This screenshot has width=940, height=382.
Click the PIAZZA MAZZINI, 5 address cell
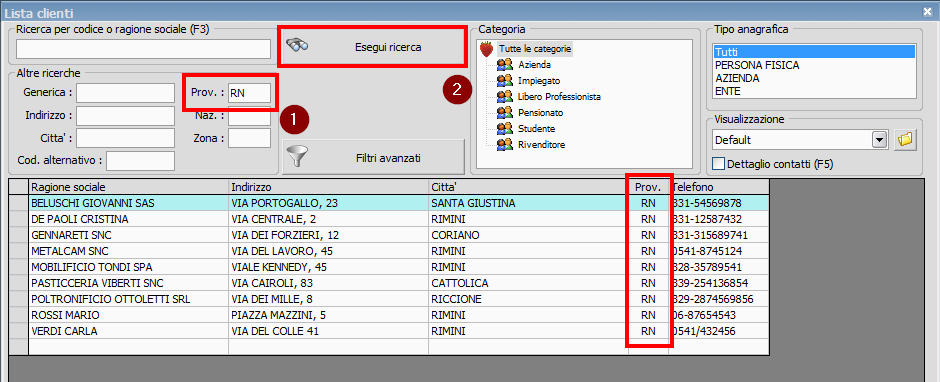pyautogui.click(x=329, y=315)
